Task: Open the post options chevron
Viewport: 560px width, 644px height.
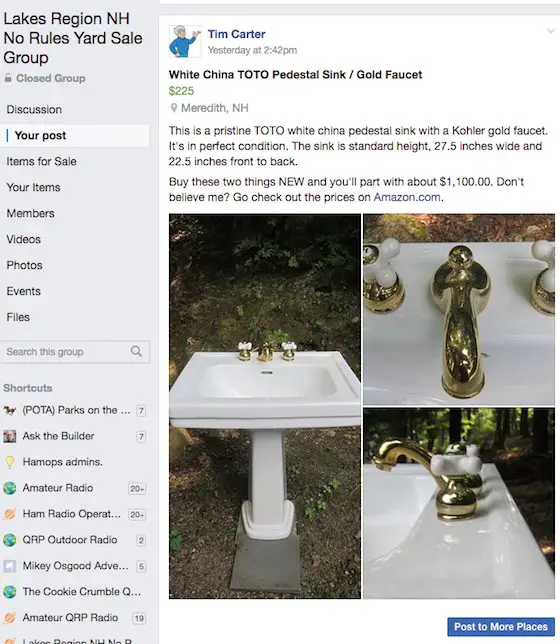Action: point(551,31)
